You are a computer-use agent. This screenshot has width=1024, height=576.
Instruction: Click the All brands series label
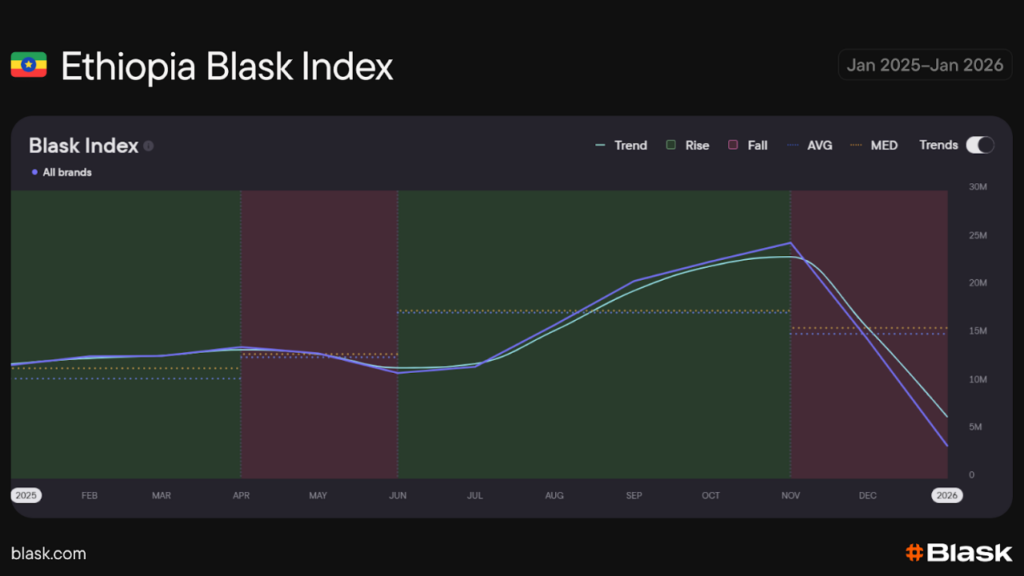(67, 173)
